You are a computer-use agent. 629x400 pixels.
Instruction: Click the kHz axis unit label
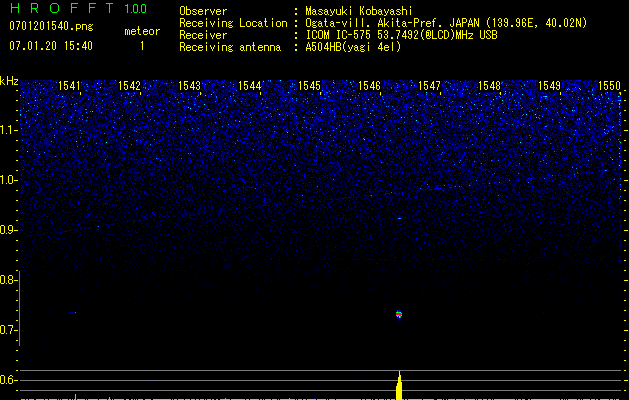pos(9,81)
